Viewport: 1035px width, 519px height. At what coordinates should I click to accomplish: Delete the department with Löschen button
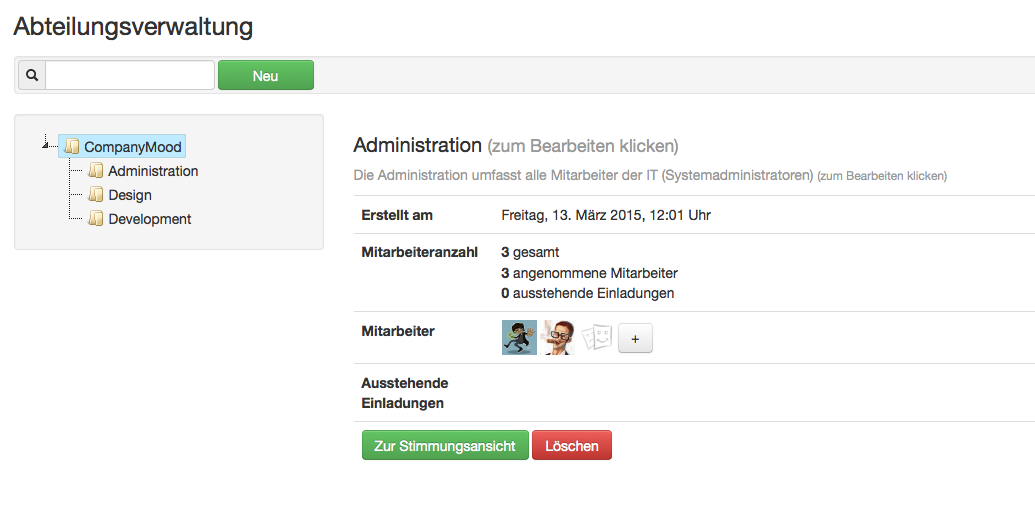tap(571, 446)
